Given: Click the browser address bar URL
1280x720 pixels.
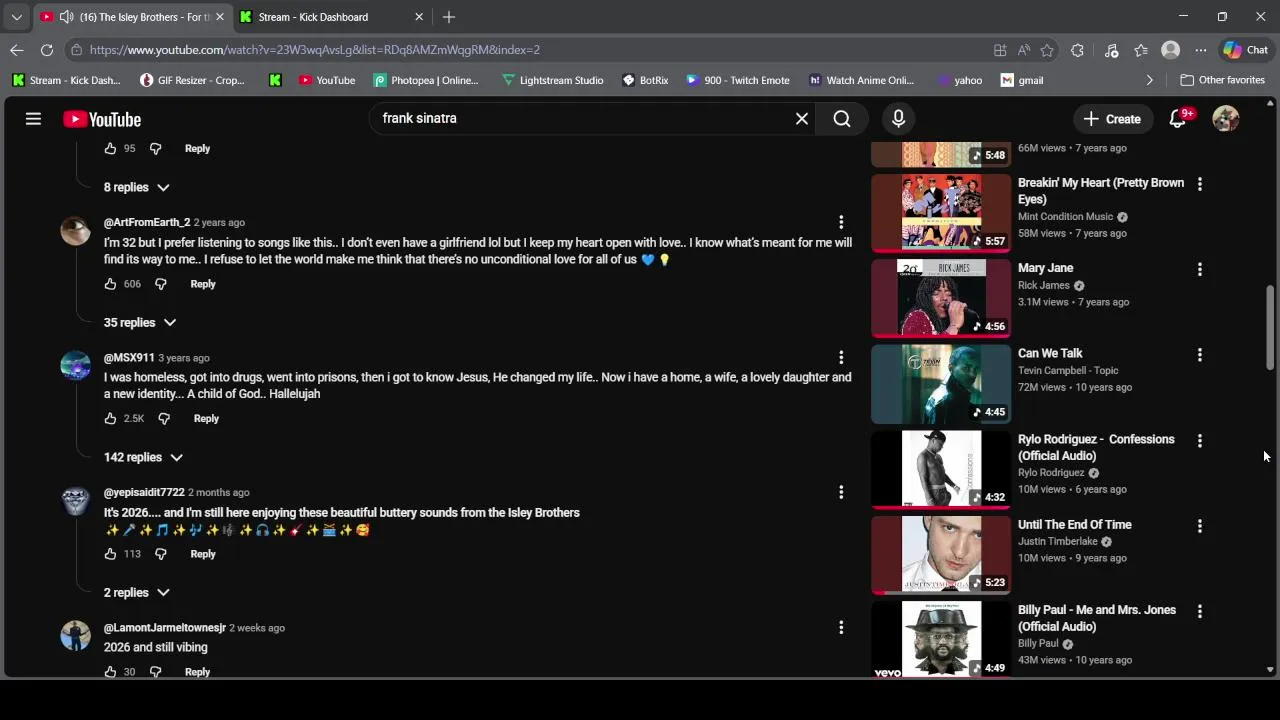Looking at the screenshot, I should coord(314,50).
